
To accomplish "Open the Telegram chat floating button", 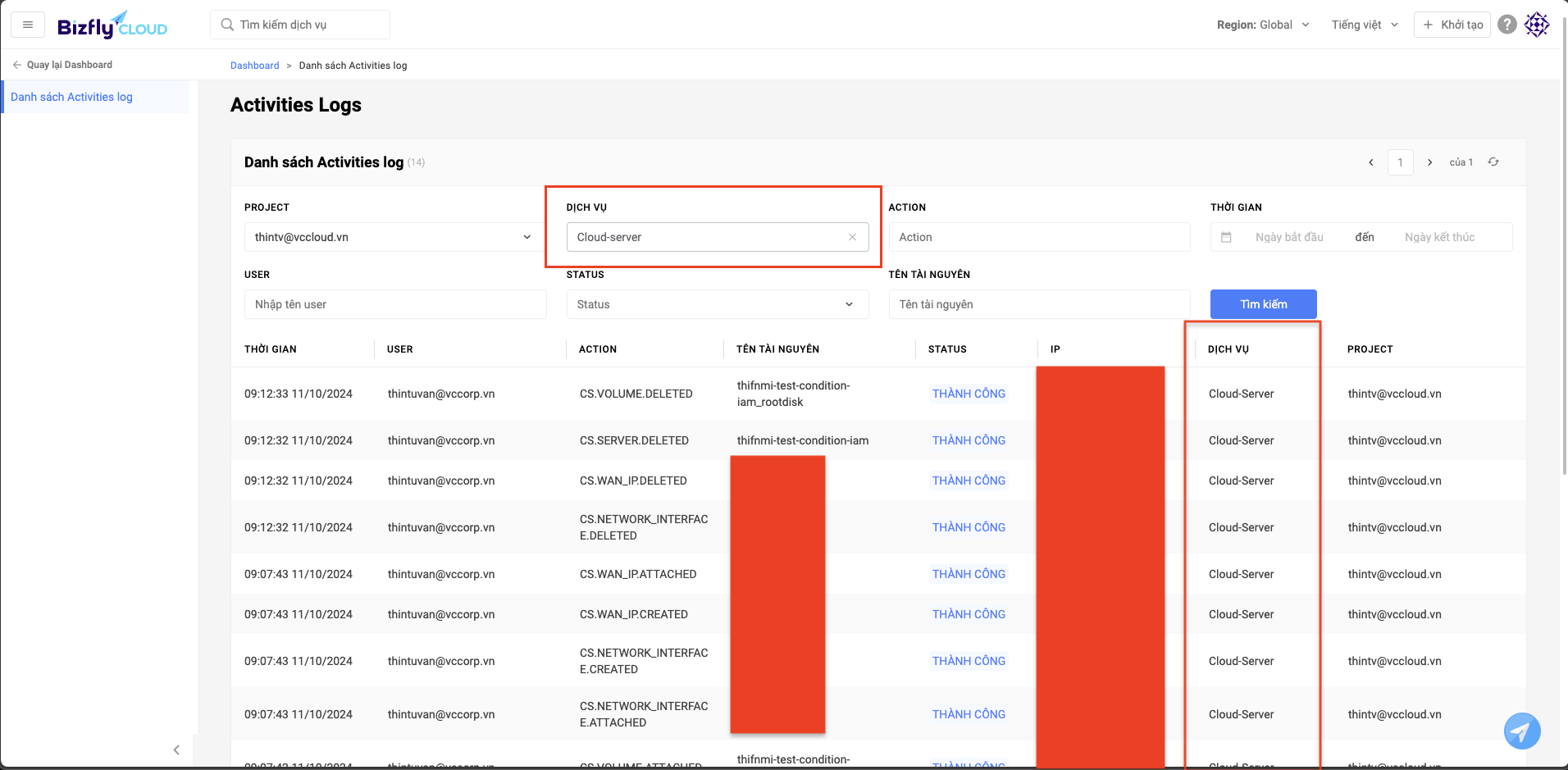I will (x=1521, y=731).
